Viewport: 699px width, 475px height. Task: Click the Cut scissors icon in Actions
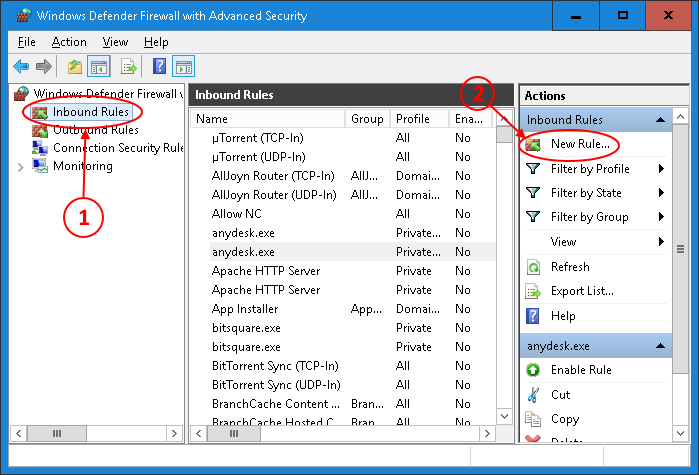[533, 395]
